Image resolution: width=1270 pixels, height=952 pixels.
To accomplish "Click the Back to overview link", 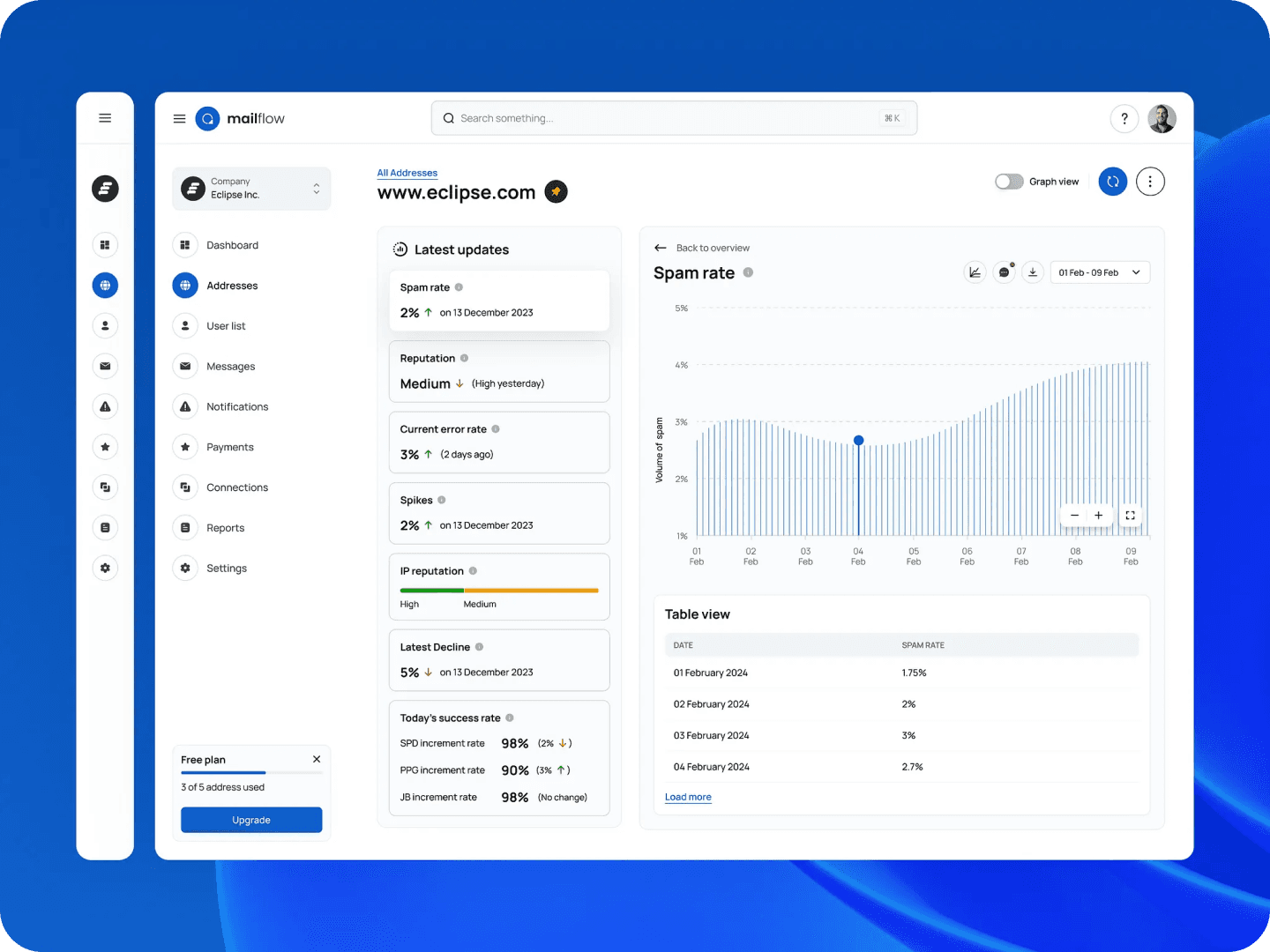I will (x=713, y=248).
